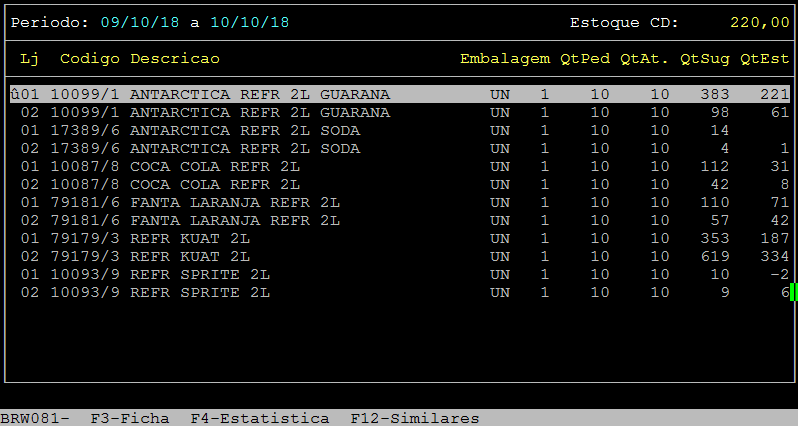Click the QtSug column header

pos(704,59)
